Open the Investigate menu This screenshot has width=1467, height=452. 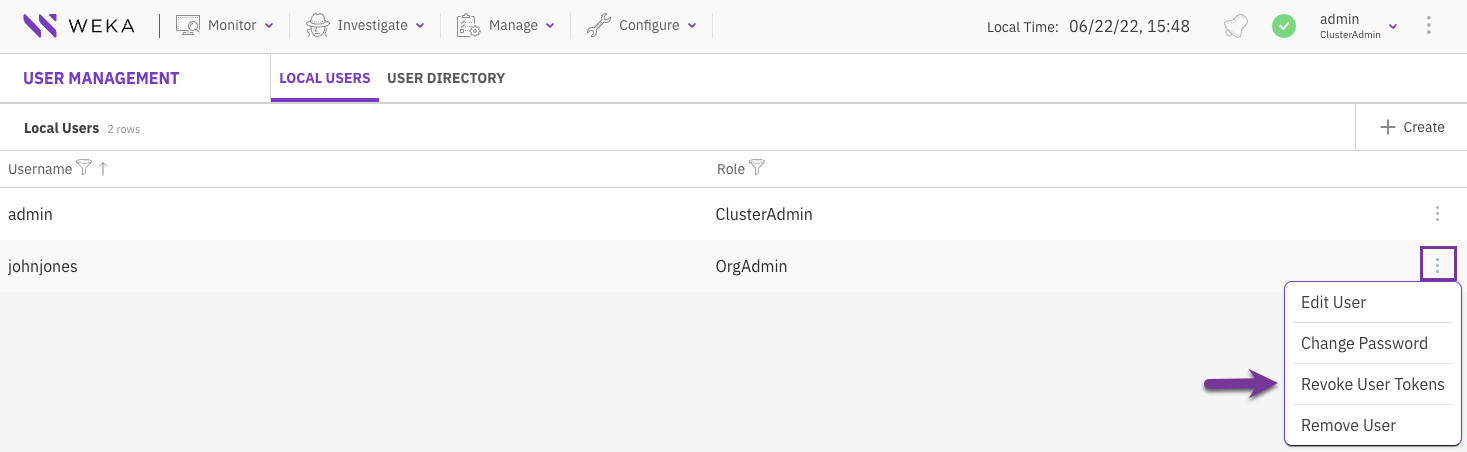pos(365,26)
